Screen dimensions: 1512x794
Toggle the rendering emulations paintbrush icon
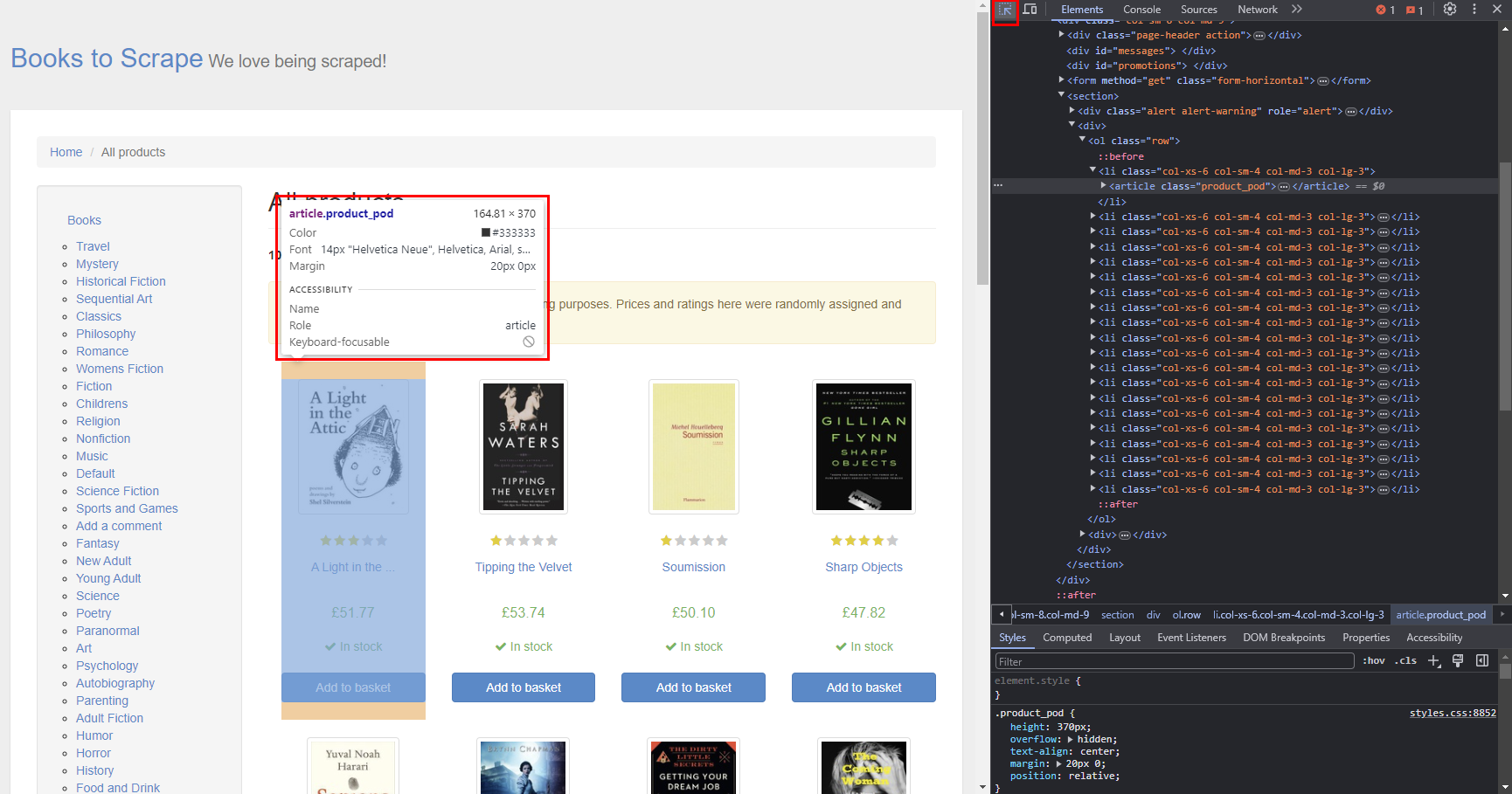pyautogui.click(x=1458, y=661)
